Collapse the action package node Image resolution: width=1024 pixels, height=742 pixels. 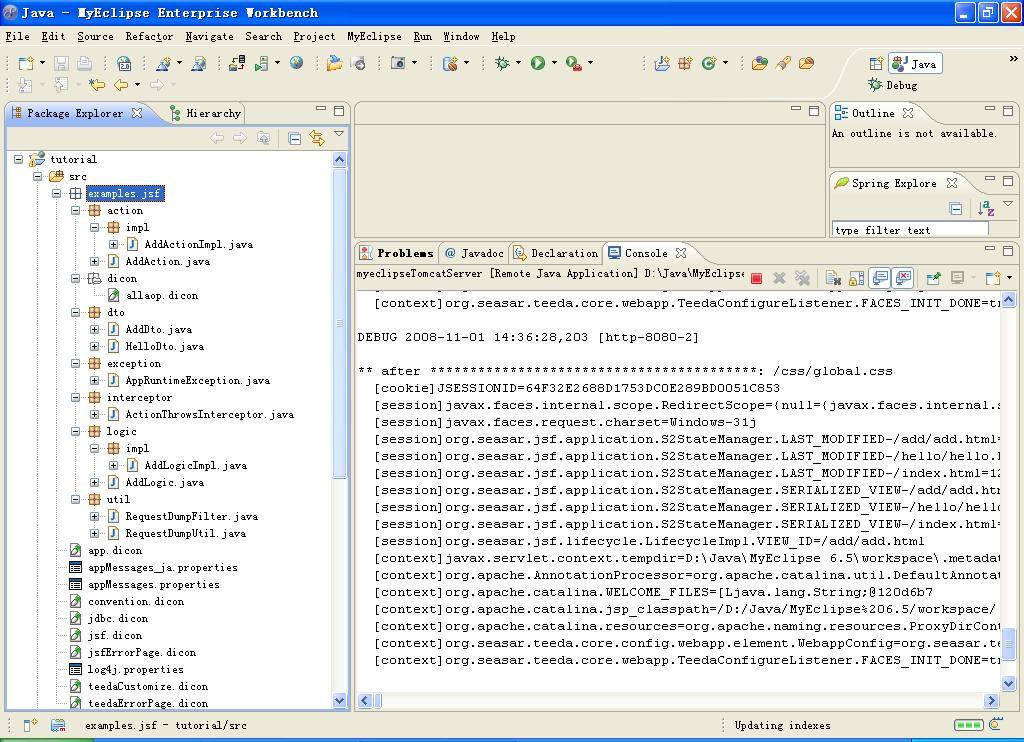75,210
